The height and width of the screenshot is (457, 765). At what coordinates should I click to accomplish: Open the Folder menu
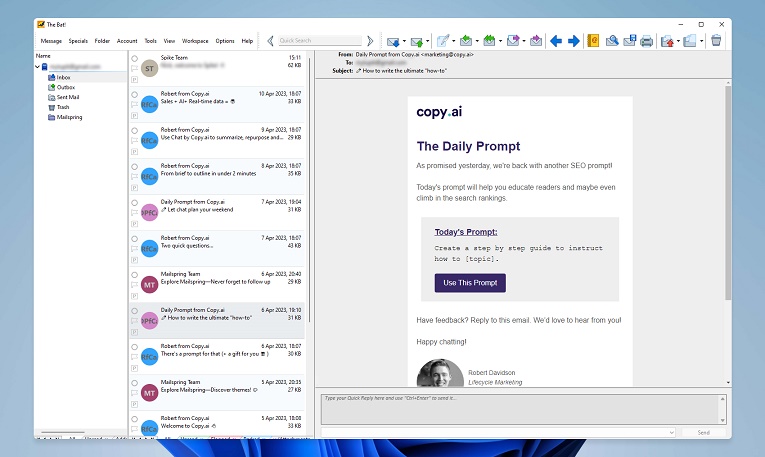102,41
